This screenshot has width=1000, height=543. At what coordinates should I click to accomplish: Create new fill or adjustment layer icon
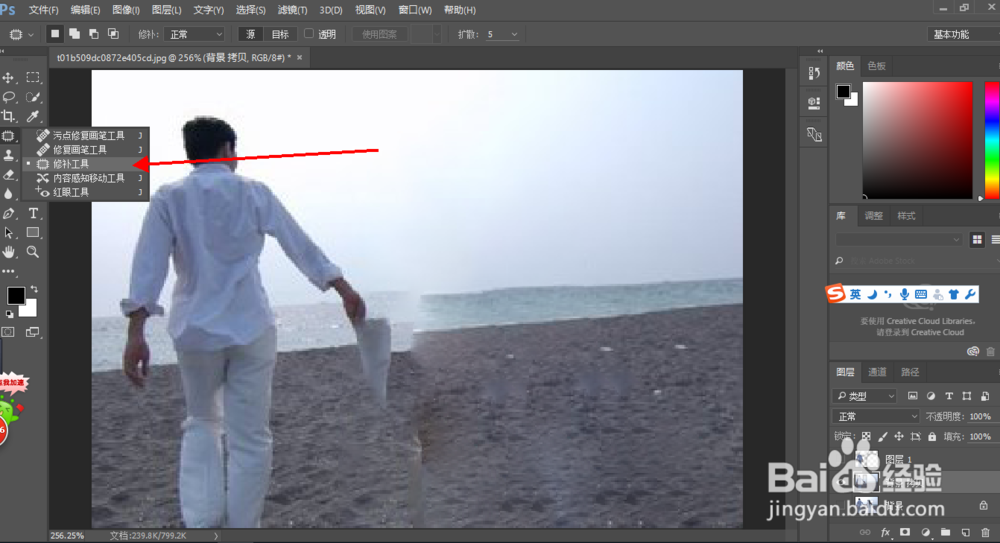point(925,532)
